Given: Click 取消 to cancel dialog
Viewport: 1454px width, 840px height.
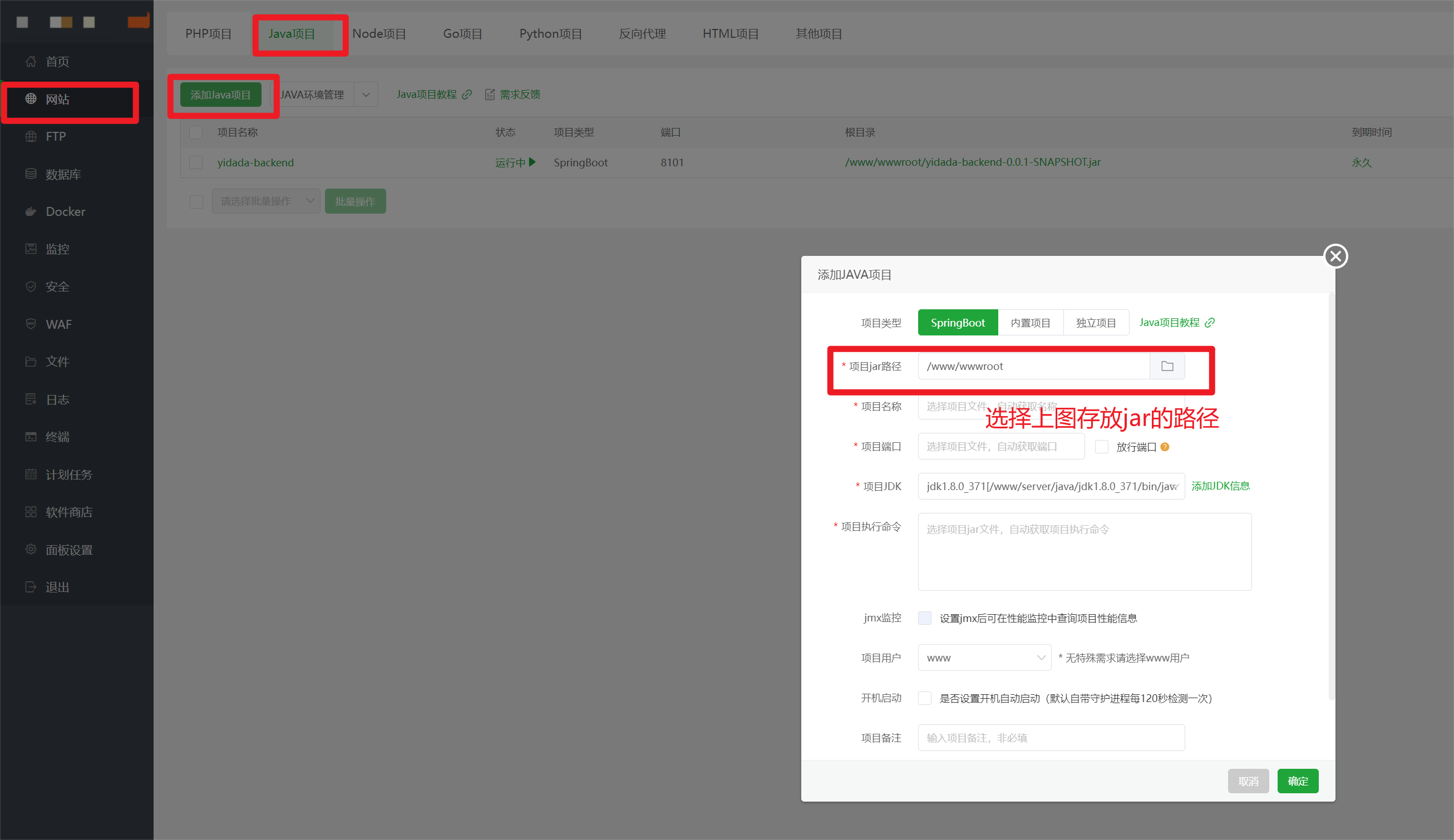Looking at the screenshot, I should point(1249,781).
